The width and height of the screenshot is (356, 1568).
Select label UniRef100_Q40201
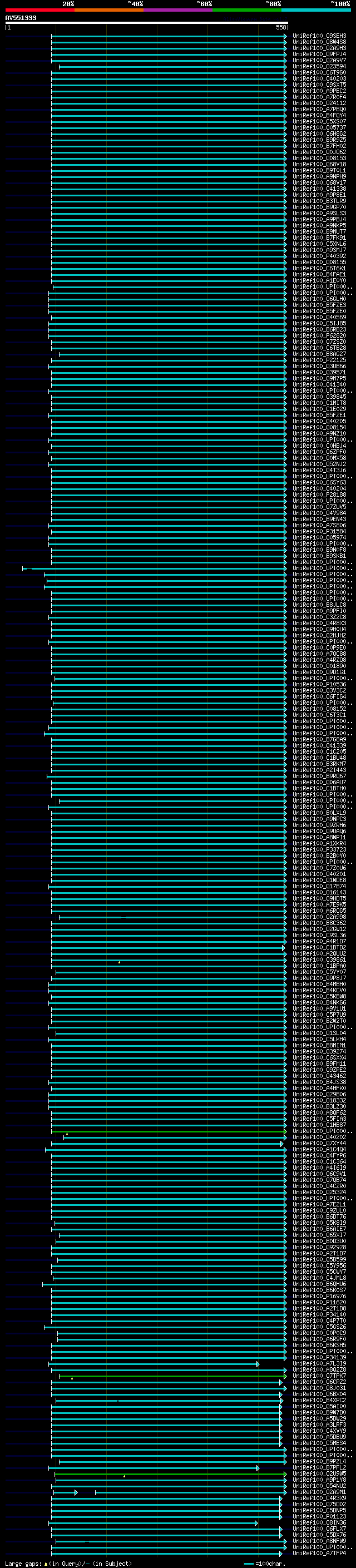point(319,874)
